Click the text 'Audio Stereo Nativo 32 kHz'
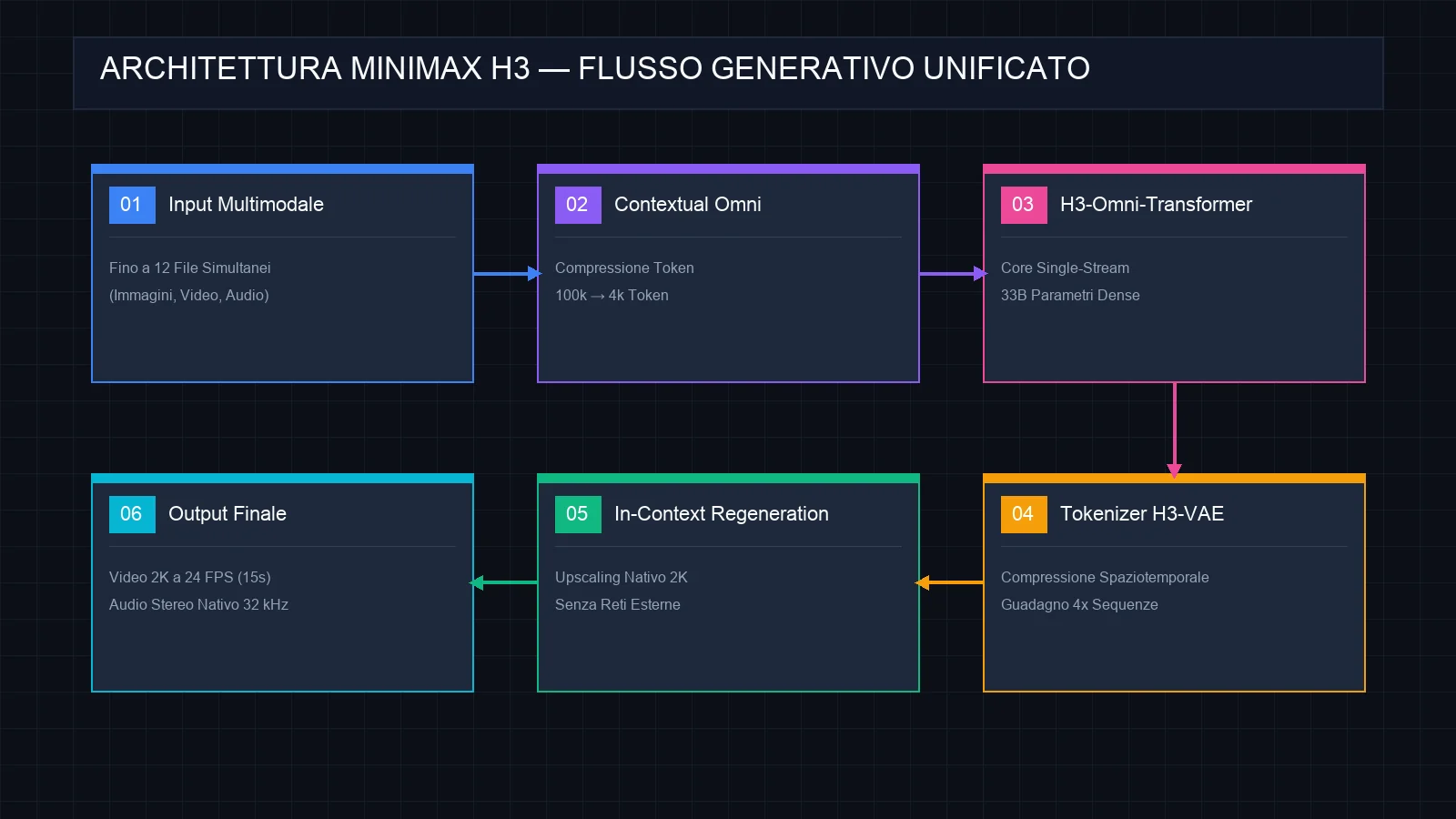This screenshot has height=819, width=1456. [198, 604]
